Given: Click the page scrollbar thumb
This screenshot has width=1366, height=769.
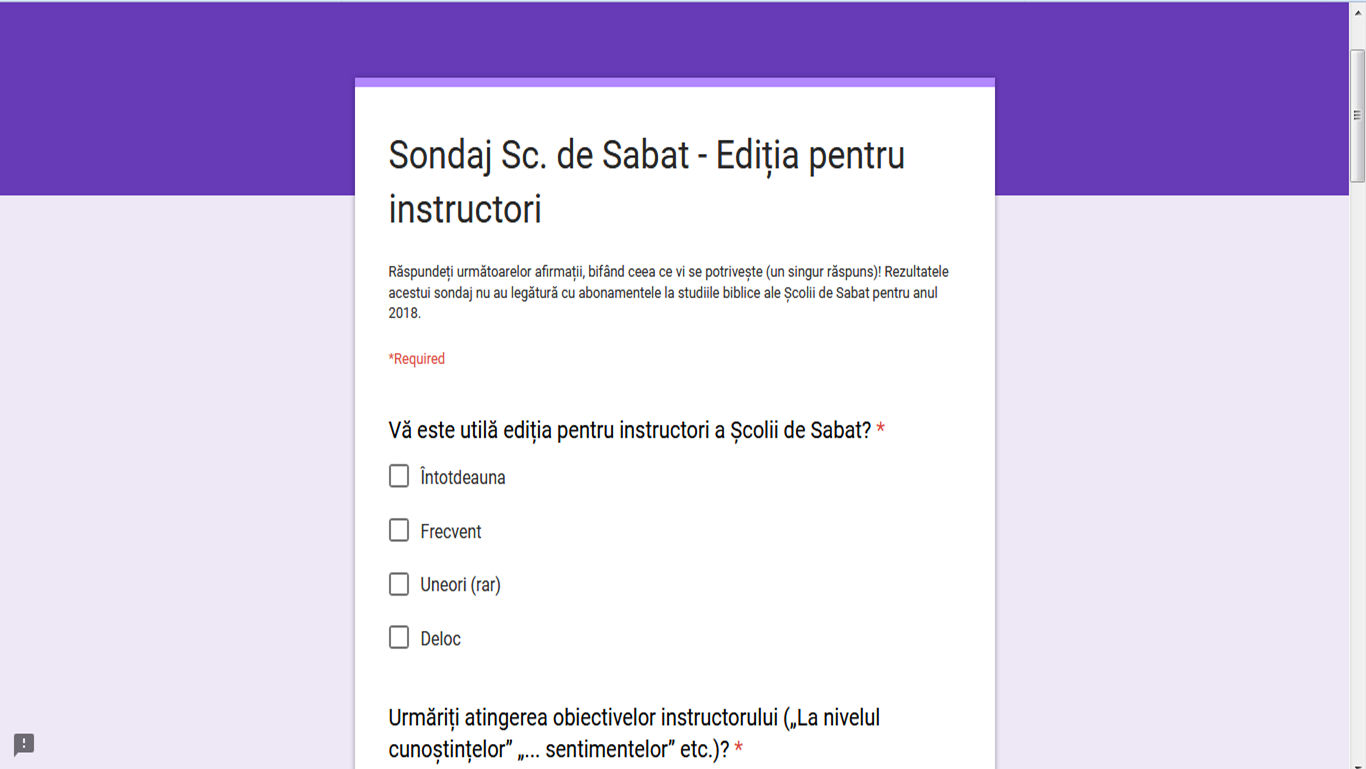Looking at the screenshot, I should pos(1357,115).
